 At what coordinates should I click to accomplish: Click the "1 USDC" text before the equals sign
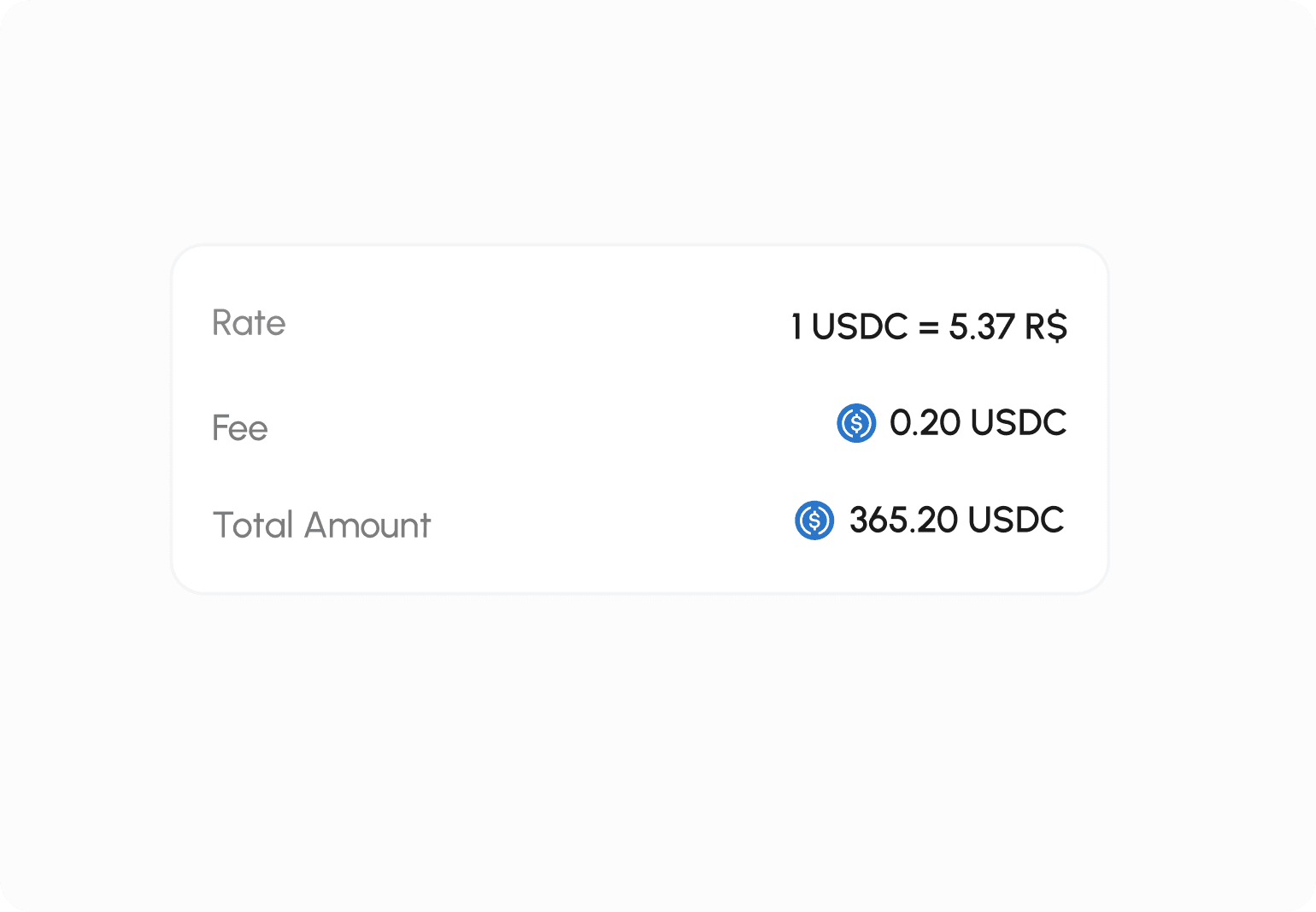point(849,327)
